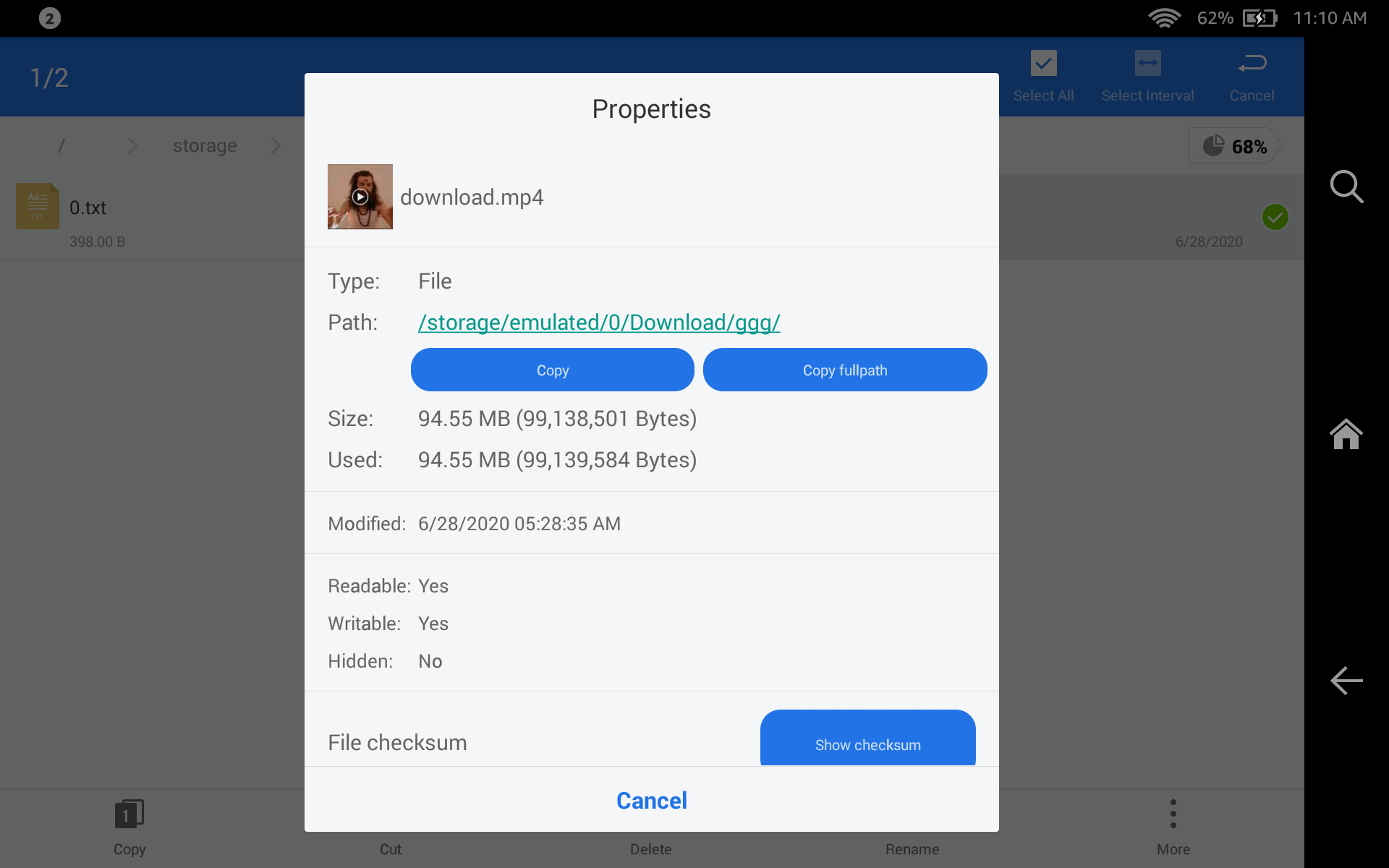Screen dimensions: 1389x868
Task: Click the download.mp4 video thumbnail
Action: [x=360, y=197]
